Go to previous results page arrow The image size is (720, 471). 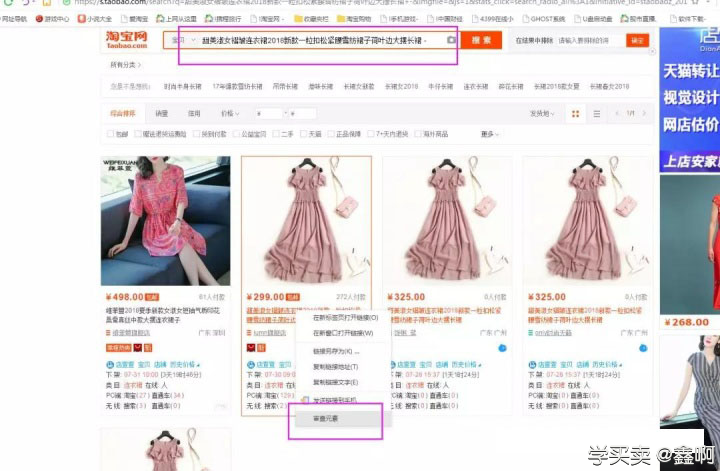pos(617,113)
